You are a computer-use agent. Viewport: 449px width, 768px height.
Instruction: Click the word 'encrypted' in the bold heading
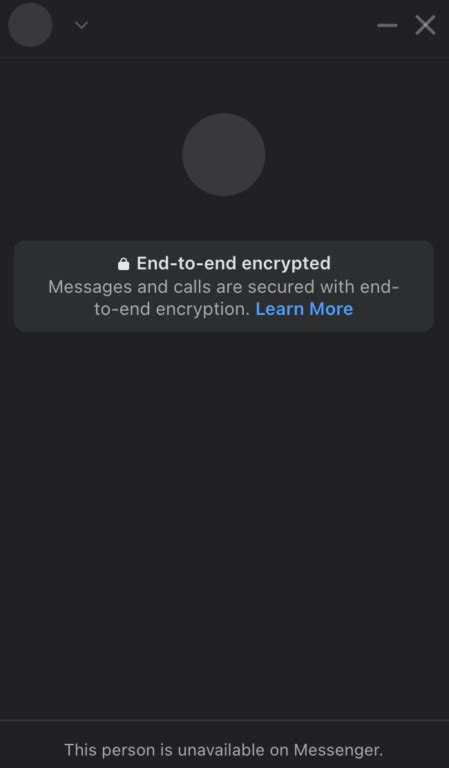point(286,264)
